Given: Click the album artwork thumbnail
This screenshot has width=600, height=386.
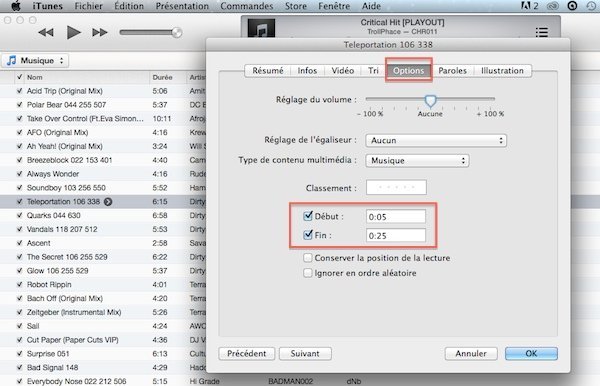Looking at the screenshot, I should (x=261, y=28).
